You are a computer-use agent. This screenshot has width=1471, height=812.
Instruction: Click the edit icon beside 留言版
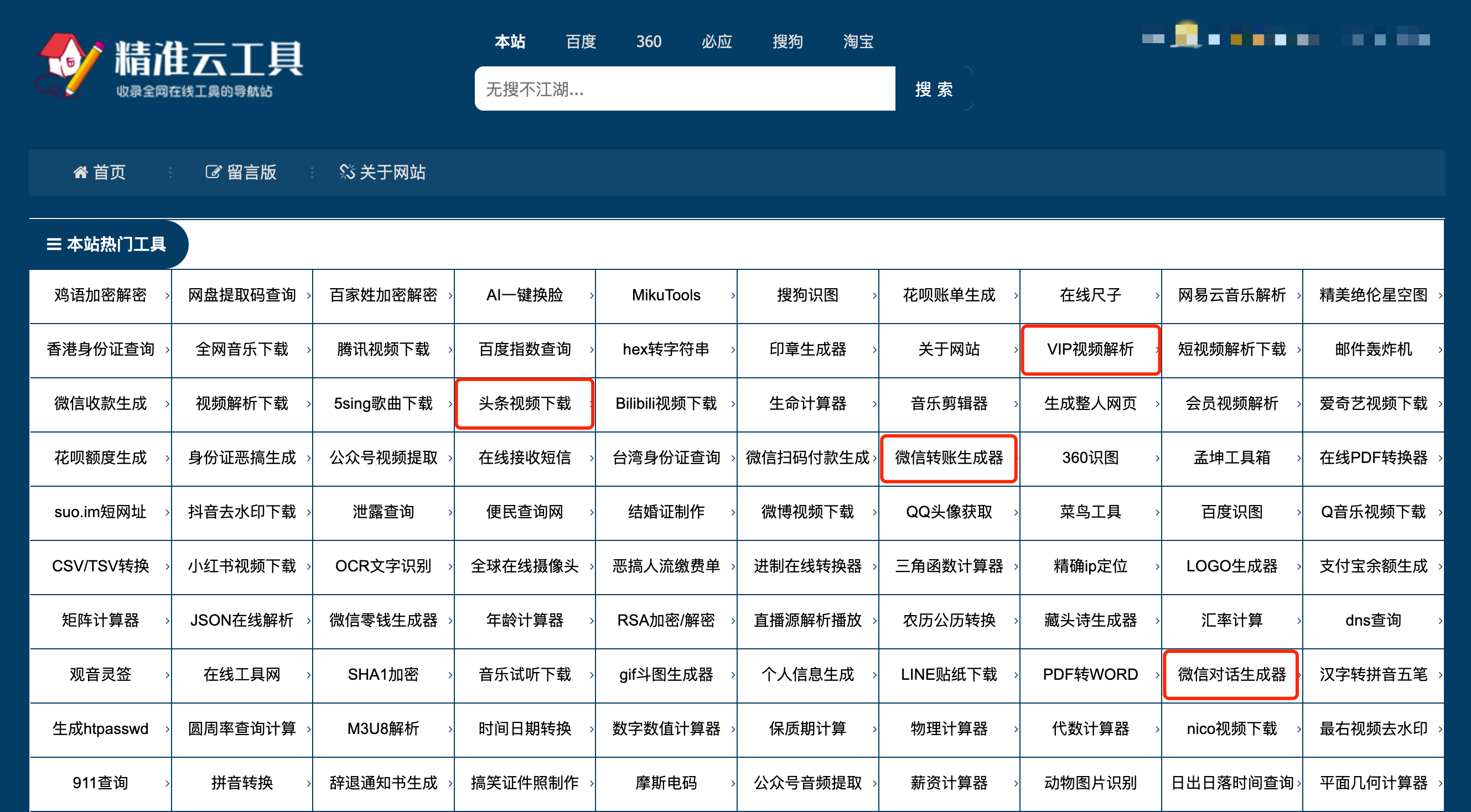click(213, 172)
